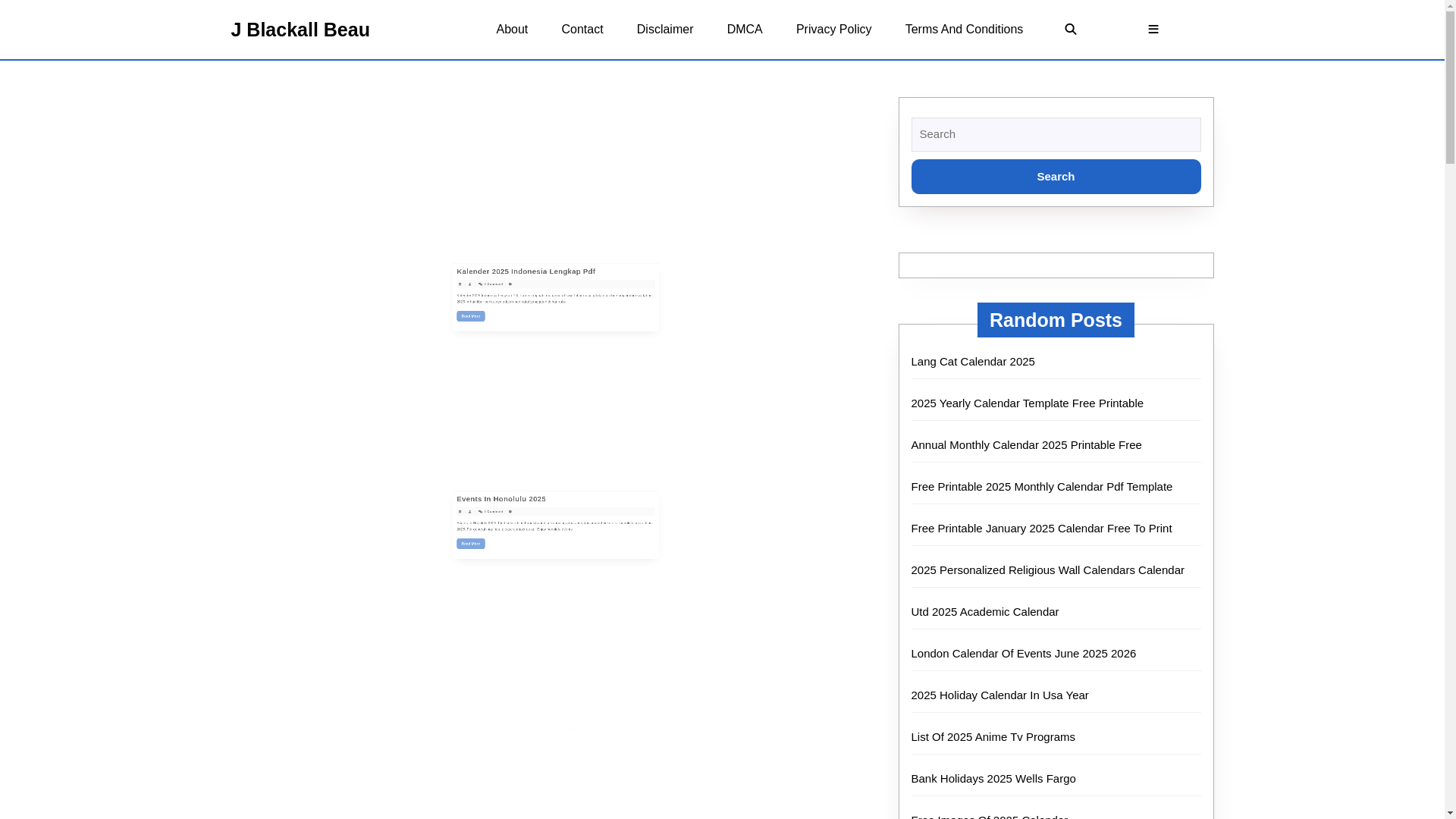This screenshot has height=819, width=1456.
Task: Click the search magnifier icon in header
Action: tap(1070, 30)
